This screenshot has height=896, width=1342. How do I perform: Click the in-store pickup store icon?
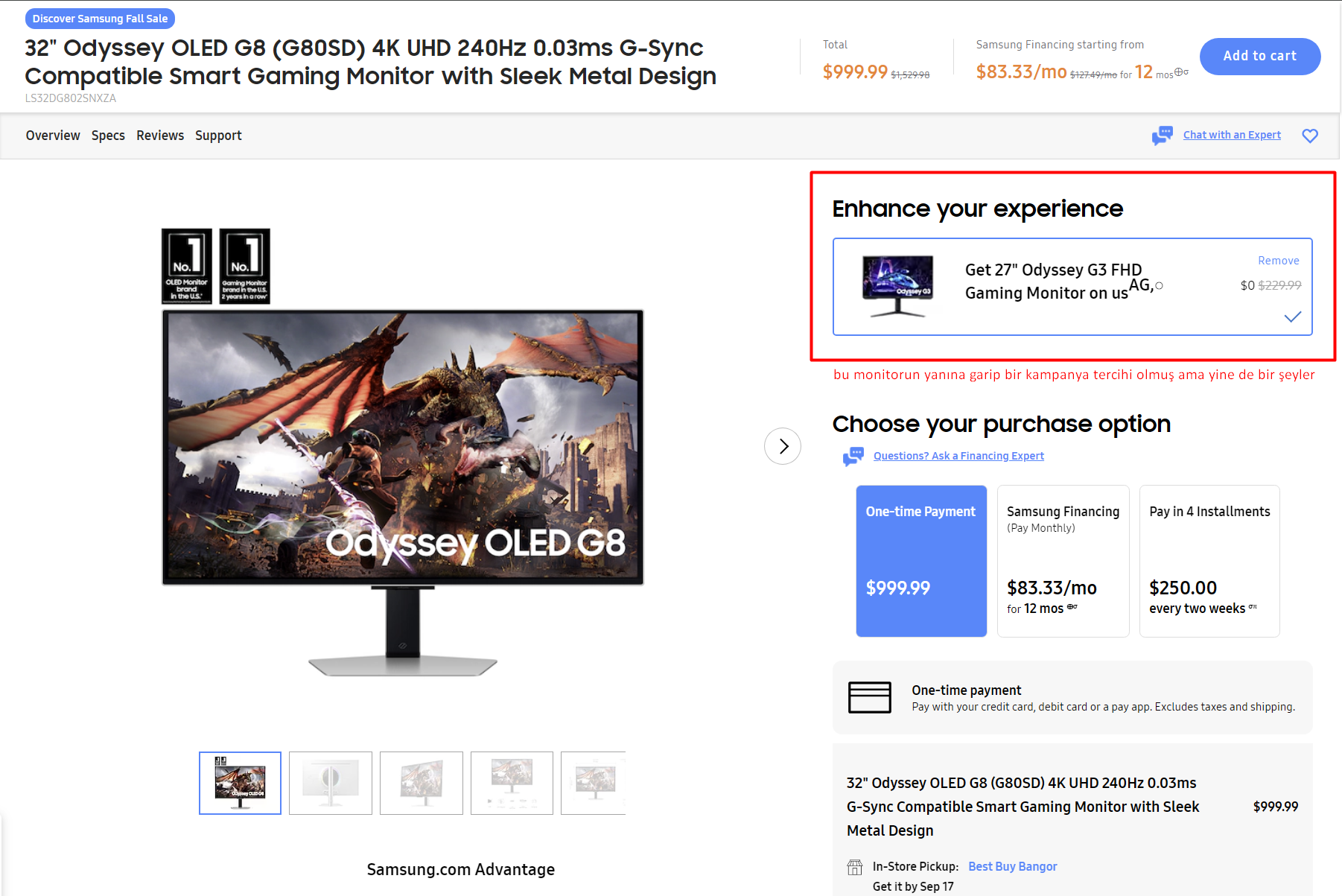(854, 867)
